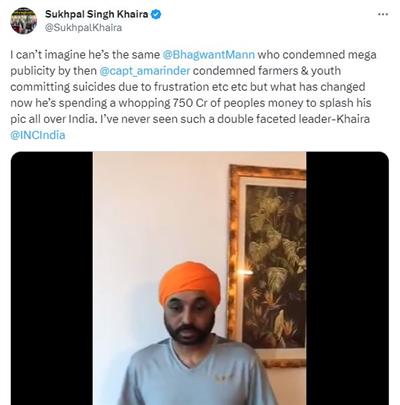Open the @BhagwantMann mention
This screenshot has width=400, height=405.
coord(209,55)
